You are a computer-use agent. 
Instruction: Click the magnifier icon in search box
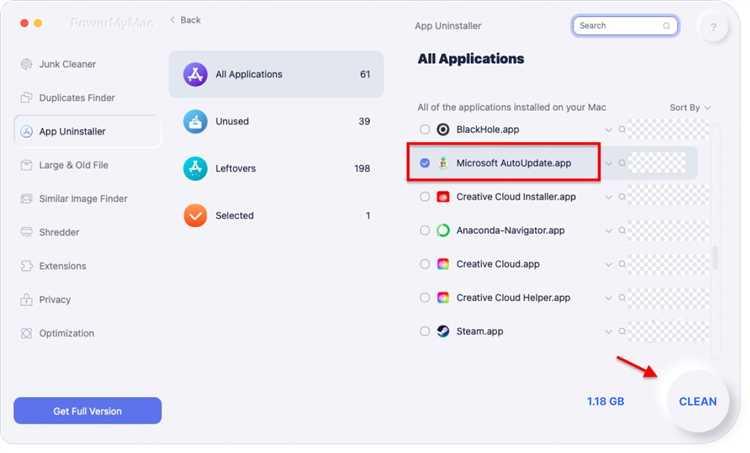pos(666,26)
